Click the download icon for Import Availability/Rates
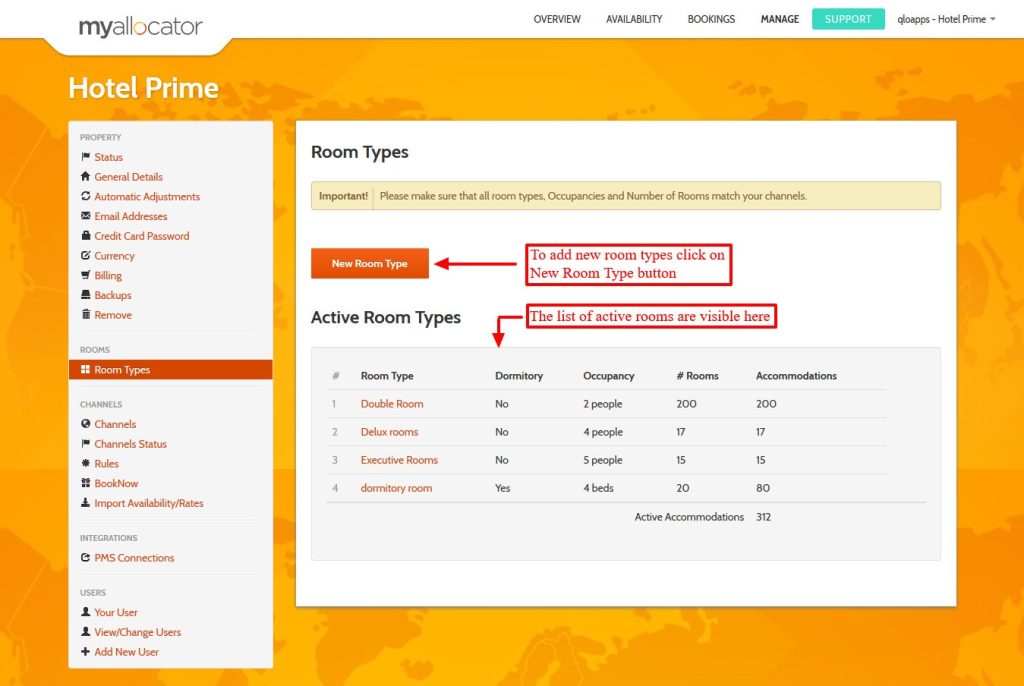The height and width of the screenshot is (686, 1024). [x=85, y=503]
